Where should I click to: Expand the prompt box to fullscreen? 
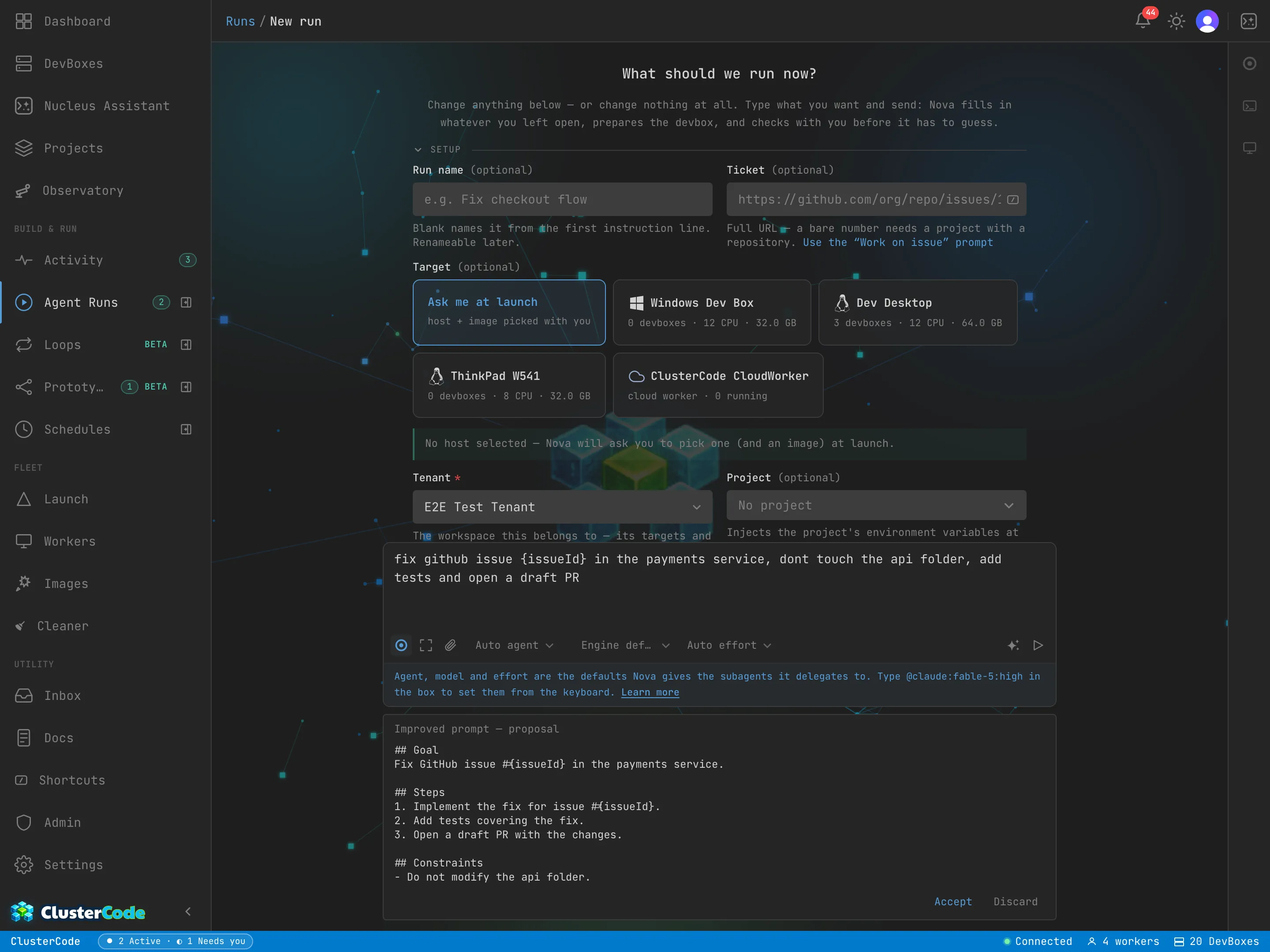coord(426,645)
